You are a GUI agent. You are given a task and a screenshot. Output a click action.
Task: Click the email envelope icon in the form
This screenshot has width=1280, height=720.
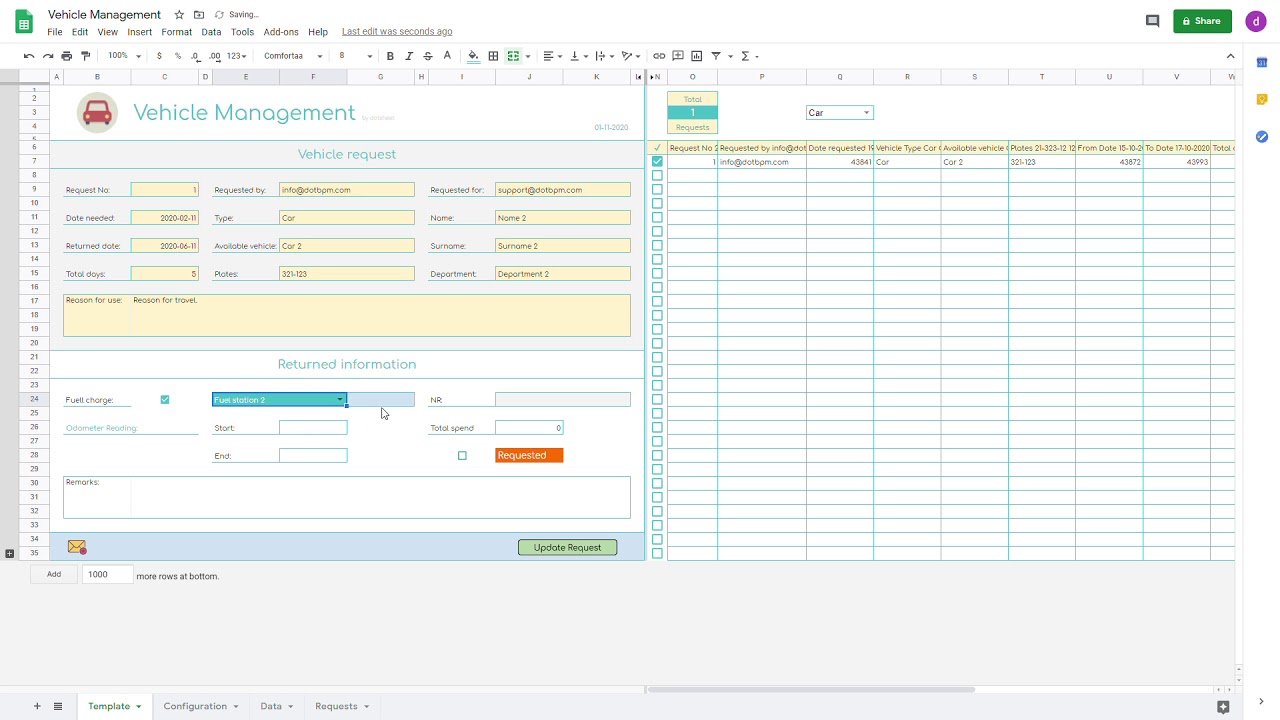pos(77,547)
